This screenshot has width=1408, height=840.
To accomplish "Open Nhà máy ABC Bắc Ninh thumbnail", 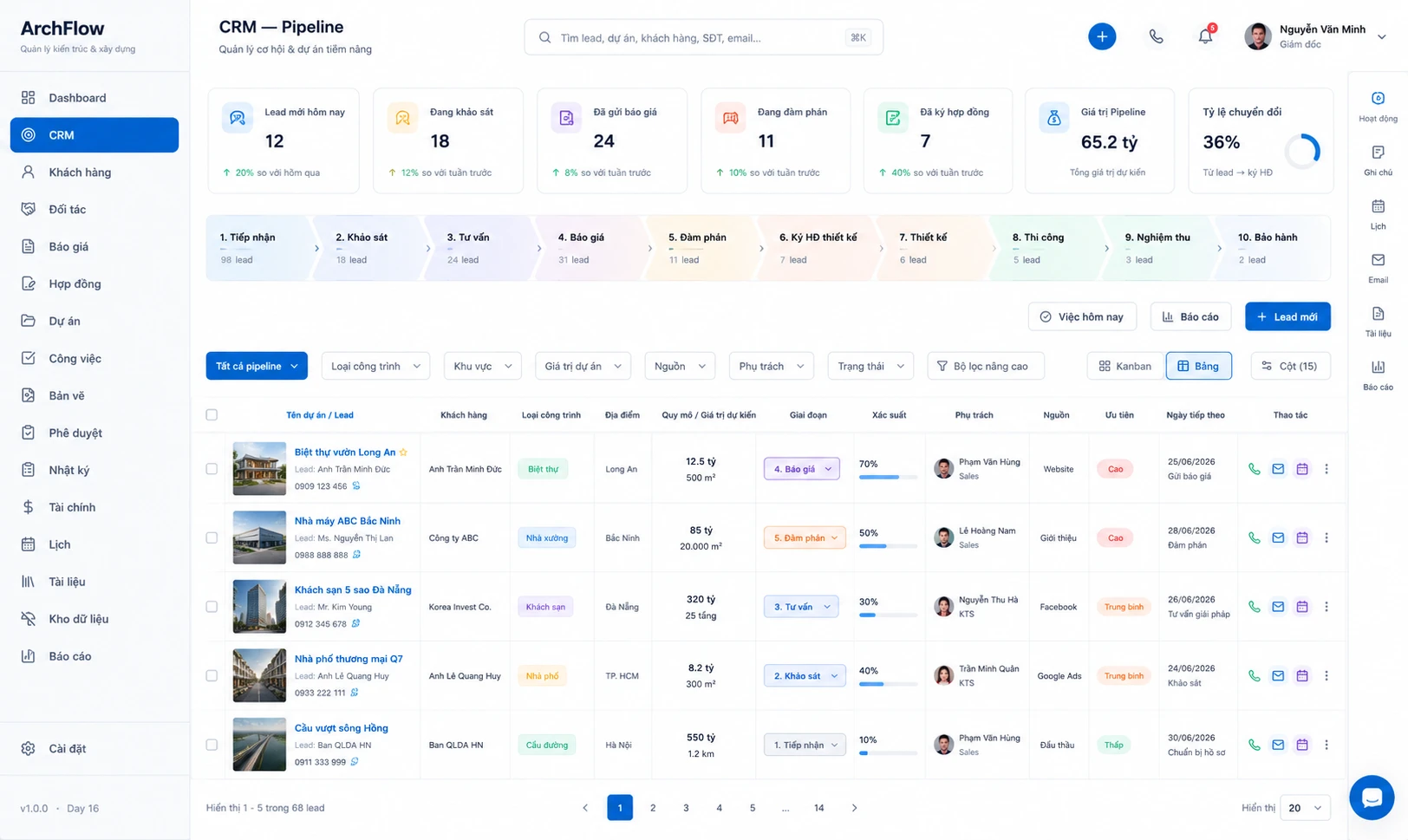I will coord(259,537).
